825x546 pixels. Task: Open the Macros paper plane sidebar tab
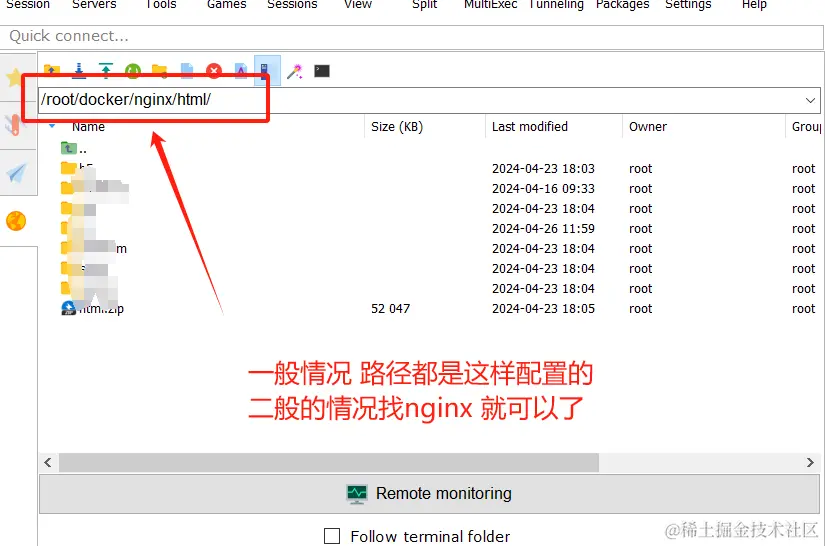[17, 173]
